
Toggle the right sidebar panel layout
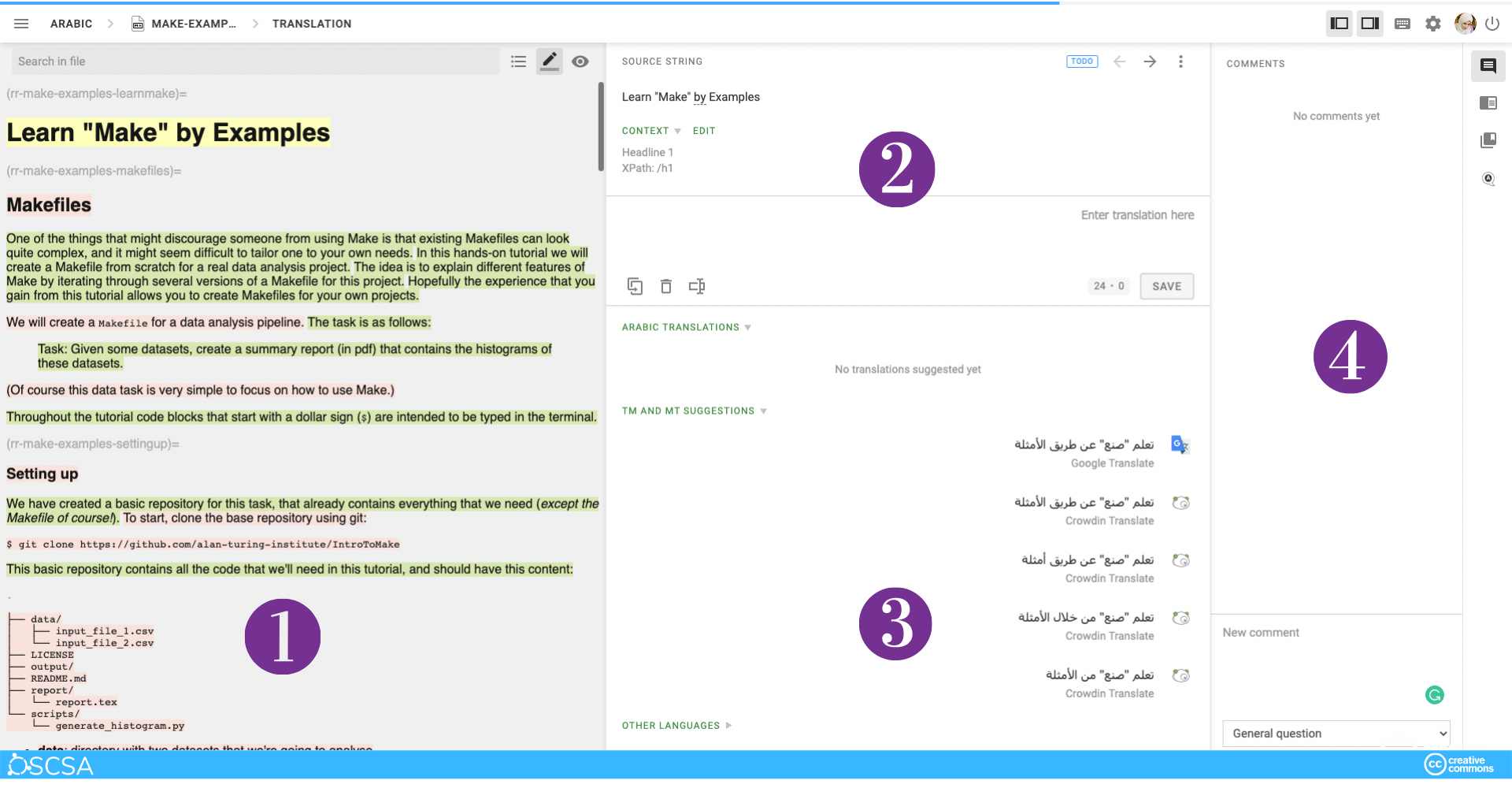pyautogui.click(x=1370, y=24)
